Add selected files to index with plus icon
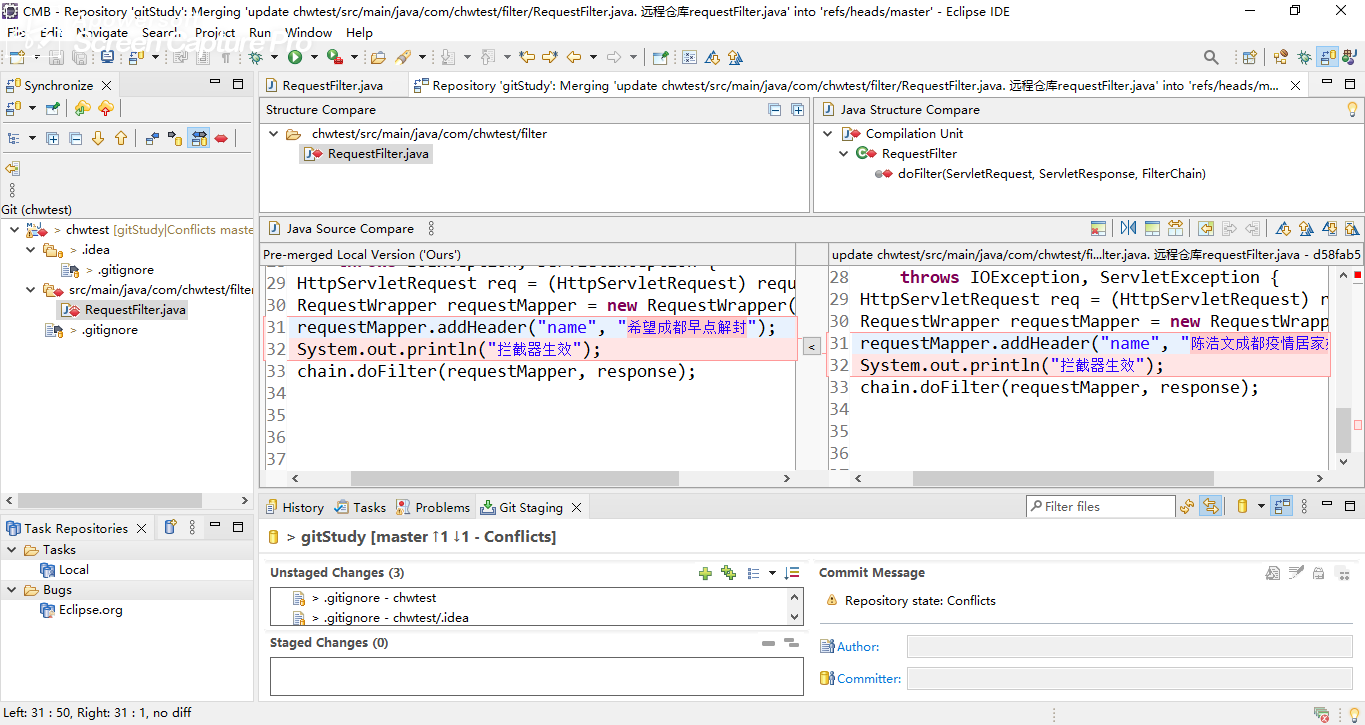This screenshot has width=1365, height=725. [705, 573]
